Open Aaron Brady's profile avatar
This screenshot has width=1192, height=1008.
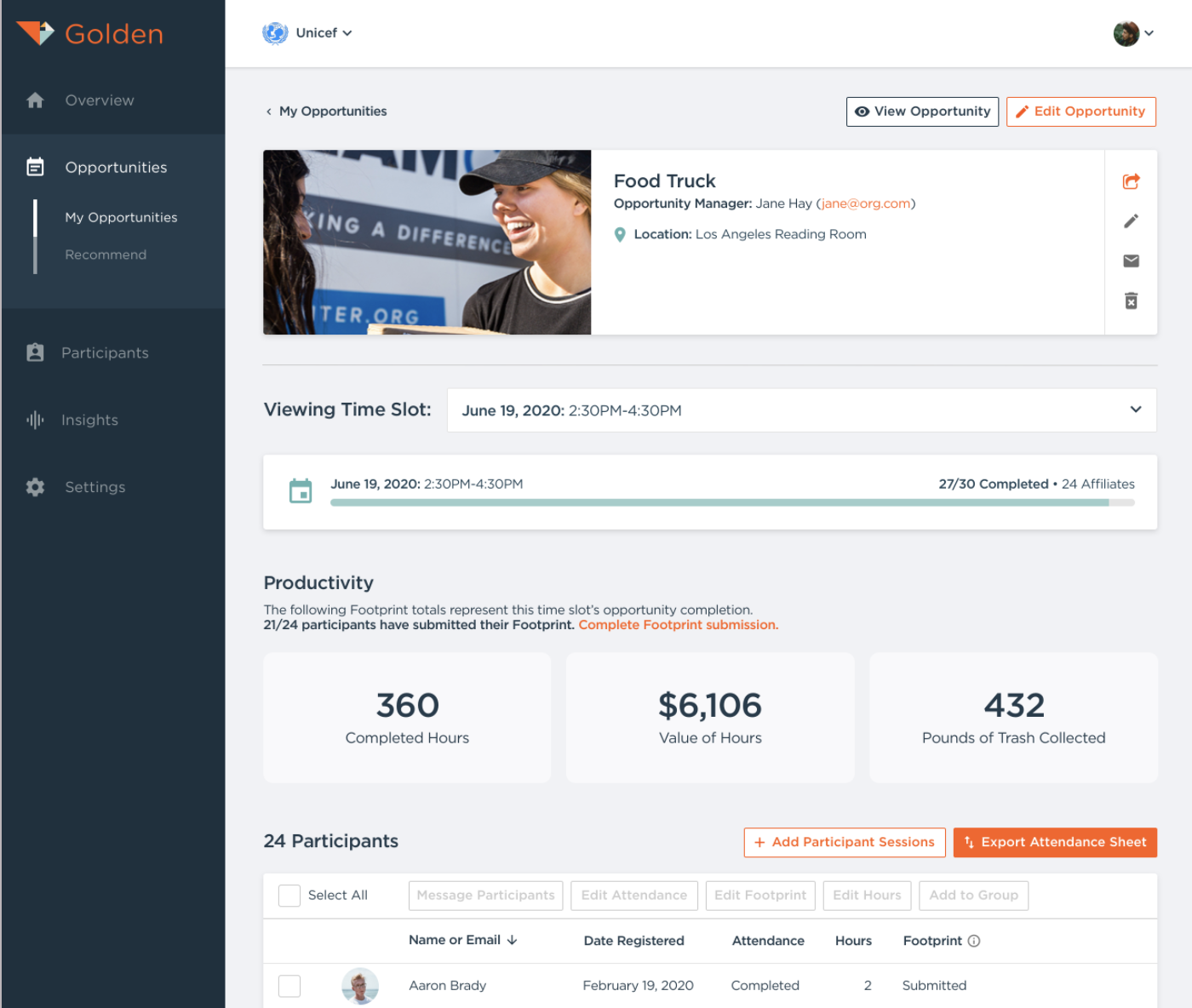(360, 986)
